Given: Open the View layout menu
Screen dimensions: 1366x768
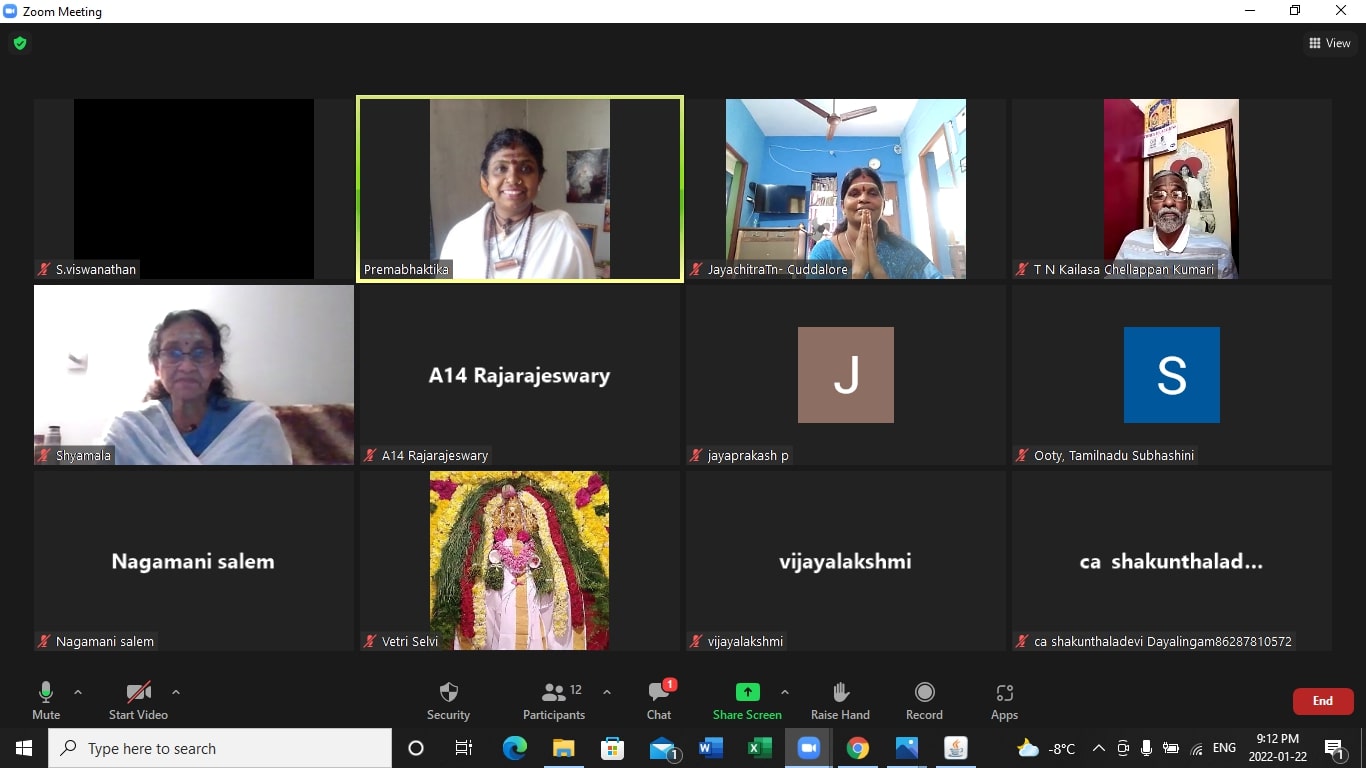Looking at the screenshot, I should click(x=1330, y=43).
